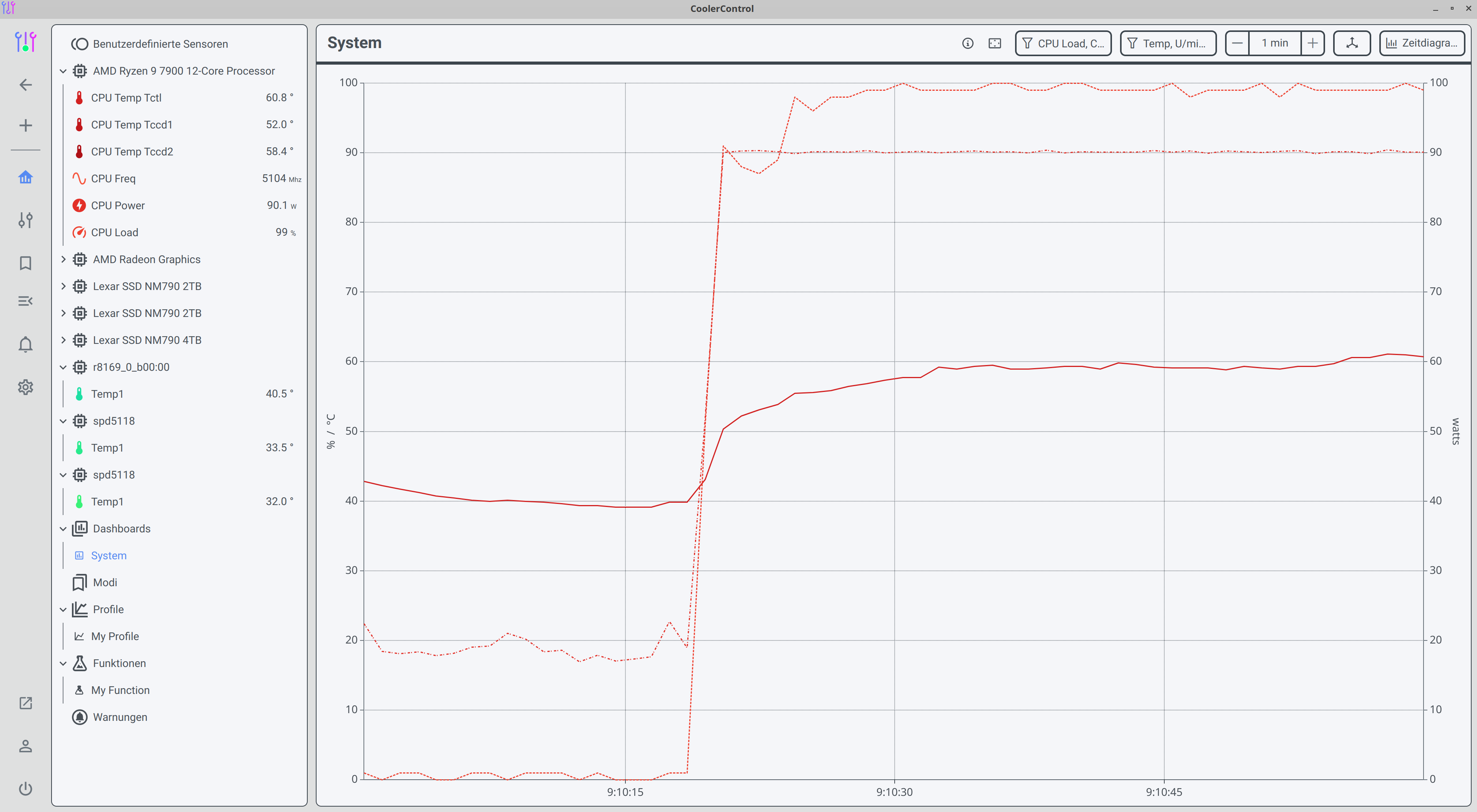The height and width of the screenshot is (812, 1477).
Task: Toggle the CPU Load sensor filter chip
Action: pos(1062,43)
